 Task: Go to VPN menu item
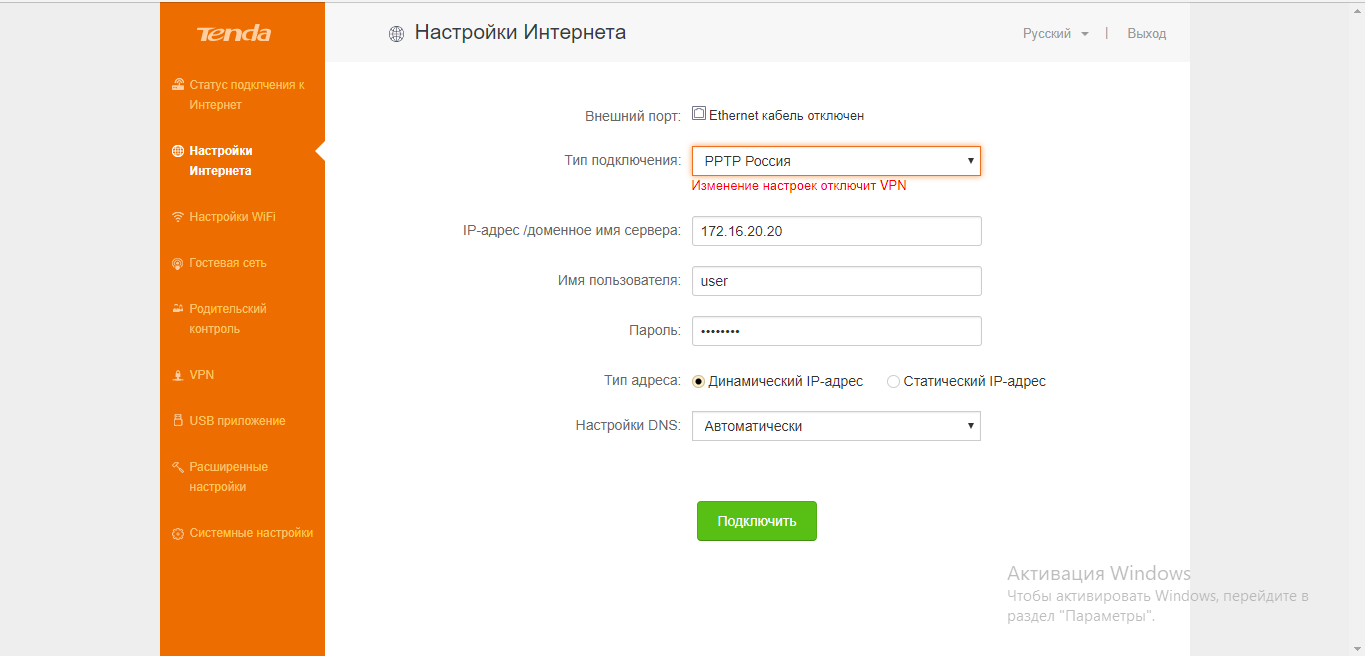(x=202, y=375)
